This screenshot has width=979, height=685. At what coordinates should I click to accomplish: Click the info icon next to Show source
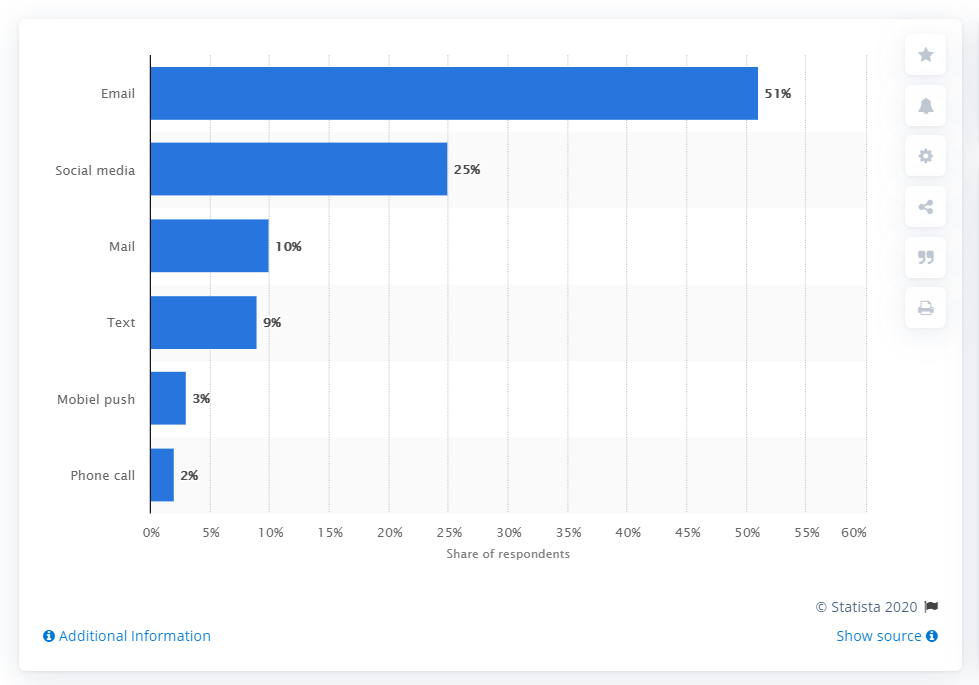931,636
